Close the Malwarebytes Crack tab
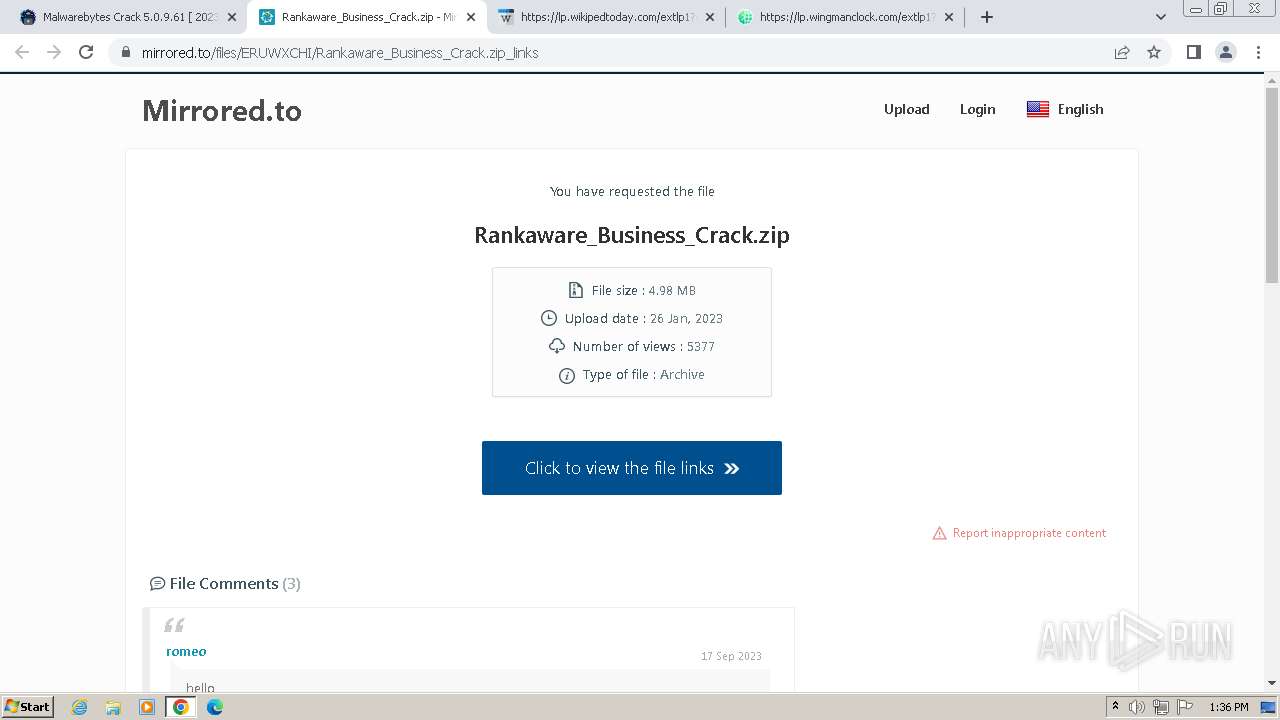1280x720 pixels. [232, 17]
